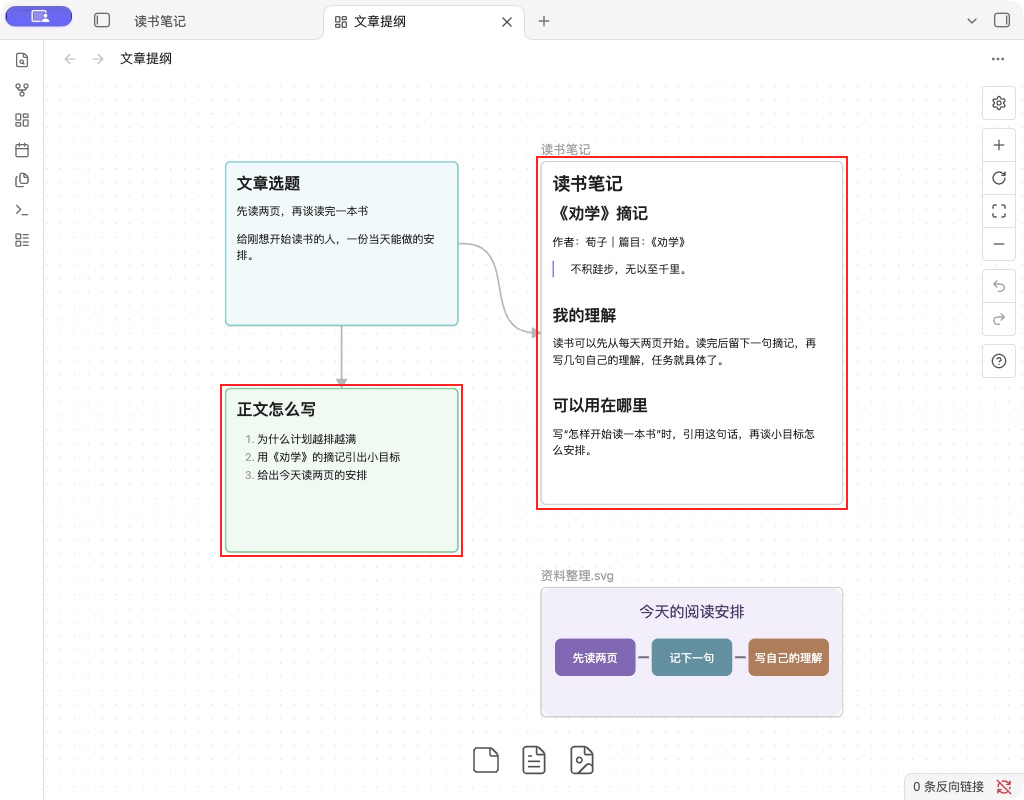1024x800 pixels.
Task: Show 0 条反向链接 in status bar
Action: [x=948, y=787]
